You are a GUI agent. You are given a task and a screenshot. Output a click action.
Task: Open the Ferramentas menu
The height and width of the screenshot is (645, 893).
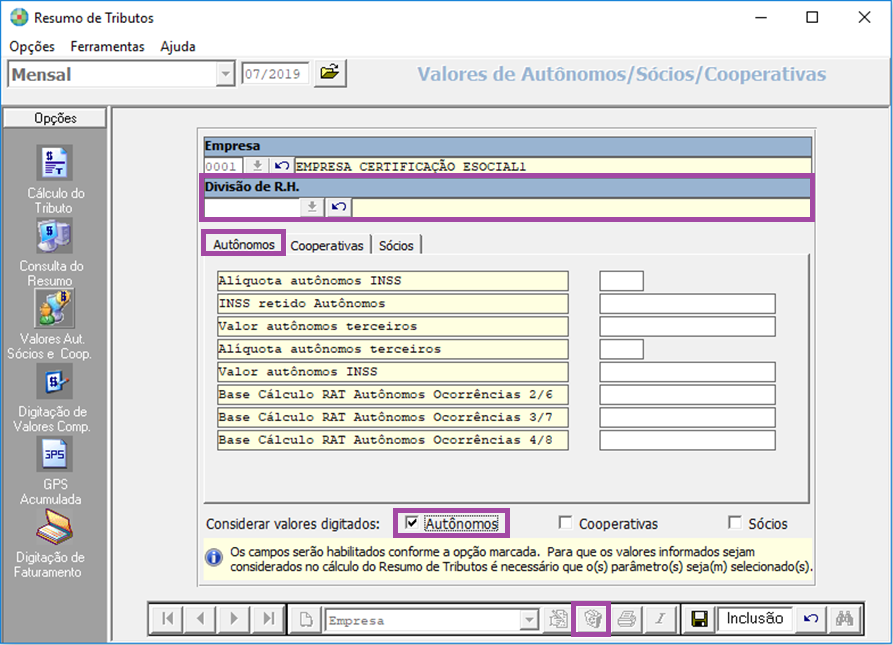[107, 47]
